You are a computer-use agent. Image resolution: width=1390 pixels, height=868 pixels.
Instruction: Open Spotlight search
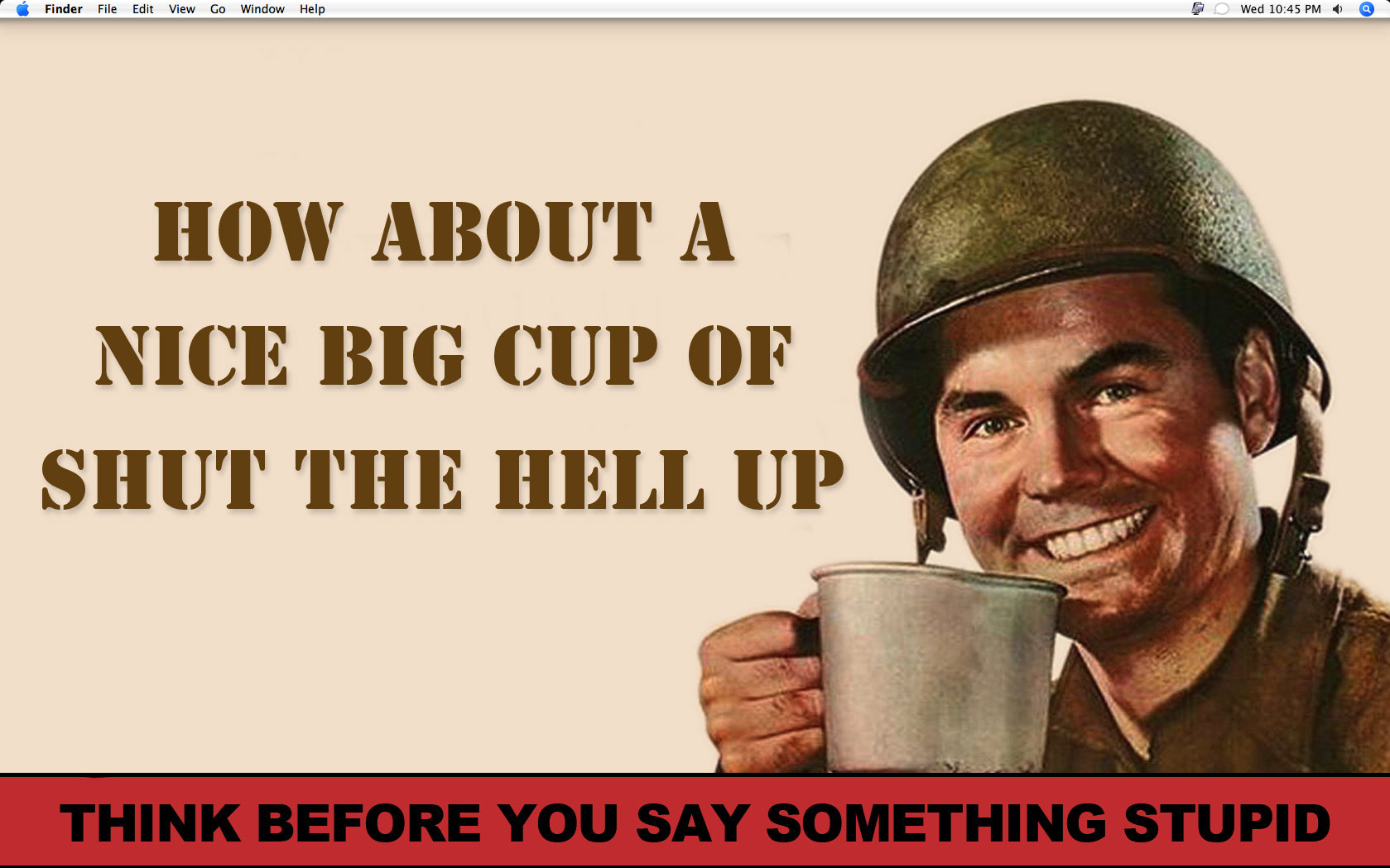1367,9
